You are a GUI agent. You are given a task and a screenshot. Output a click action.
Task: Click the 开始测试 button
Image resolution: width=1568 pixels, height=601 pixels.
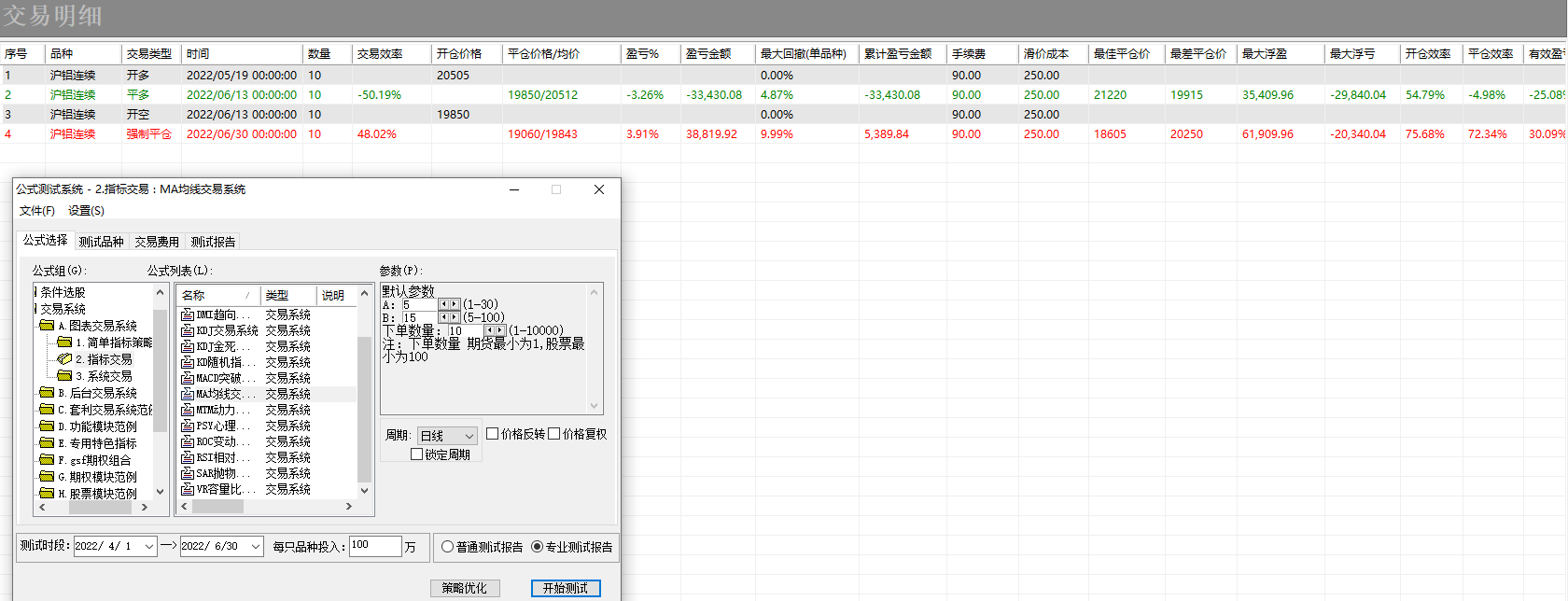[566, 588]
